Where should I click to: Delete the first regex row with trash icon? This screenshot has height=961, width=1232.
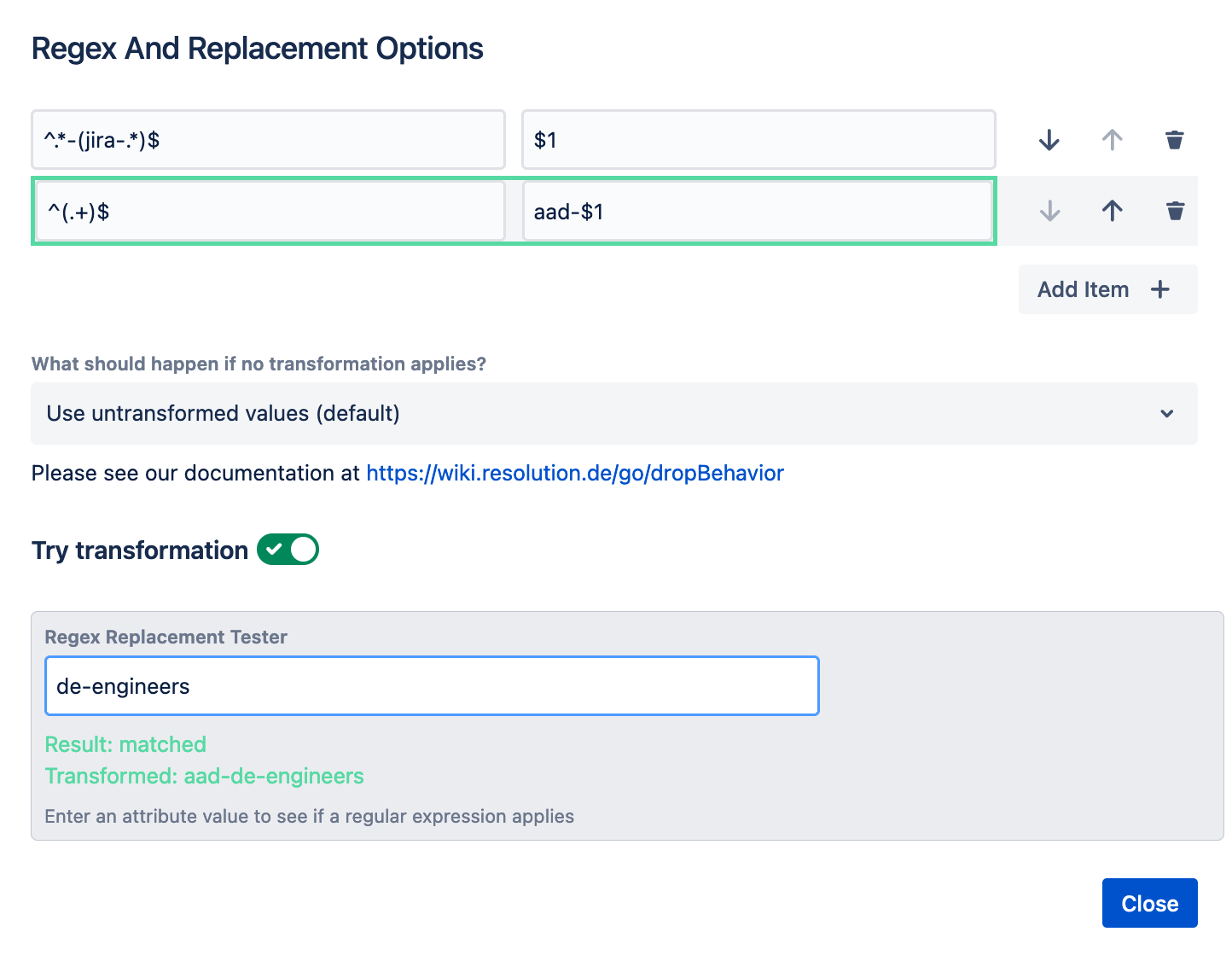tap(1175, 140)
